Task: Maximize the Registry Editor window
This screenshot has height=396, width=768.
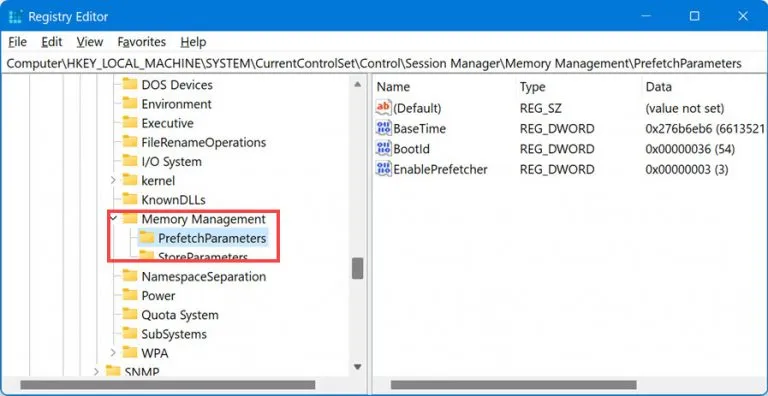Action: click(x=694, y=16)
